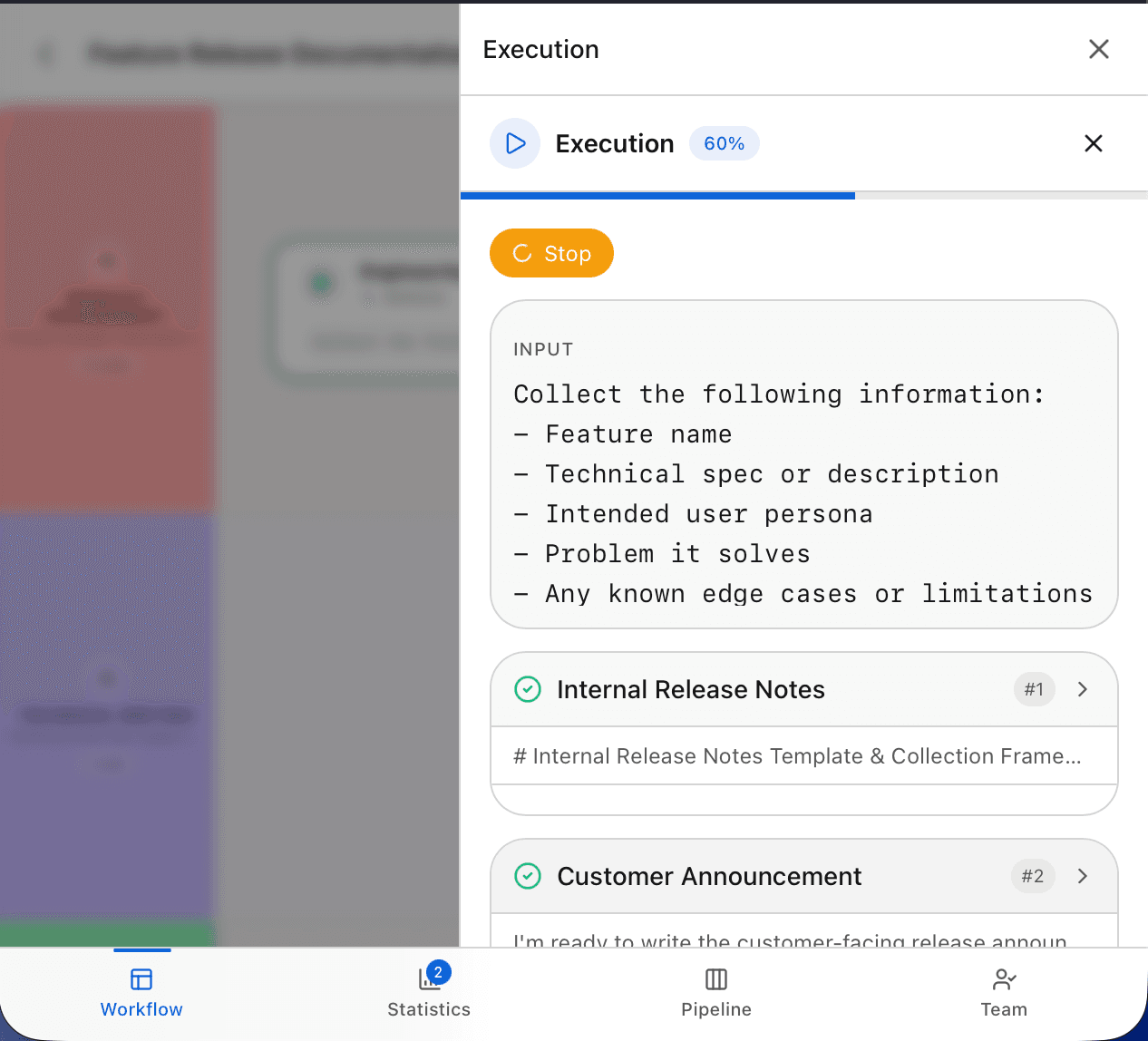Close the Execution panel
This screenshot has width=1148, height=1041.
[x=1098, y=49]
